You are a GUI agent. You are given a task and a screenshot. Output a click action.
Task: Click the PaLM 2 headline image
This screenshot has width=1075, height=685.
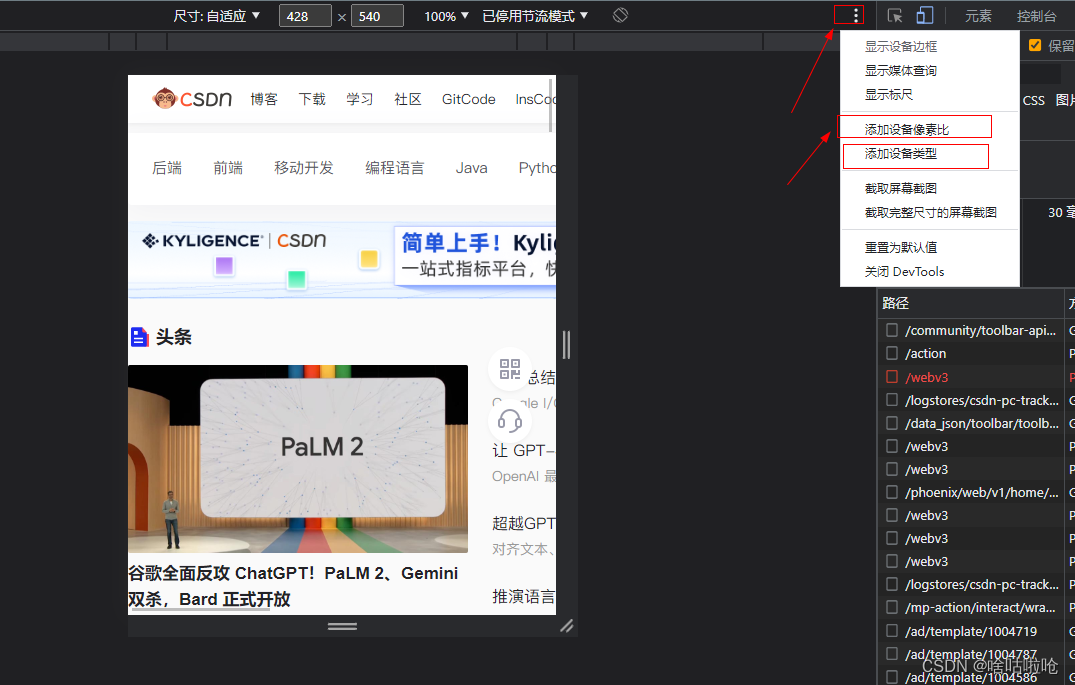click(298, 459)
